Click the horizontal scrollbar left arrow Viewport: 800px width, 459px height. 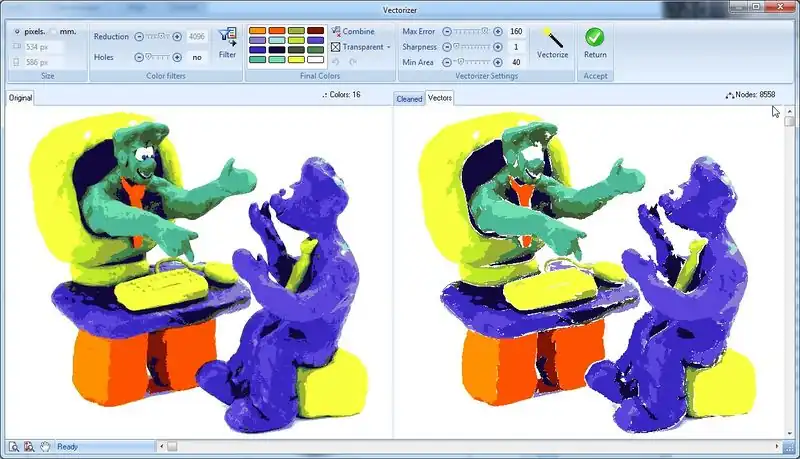(160, 446)
